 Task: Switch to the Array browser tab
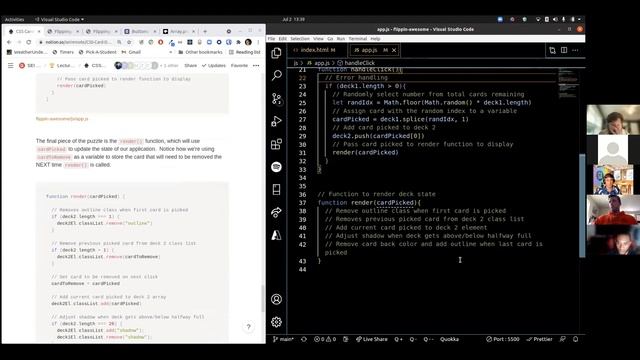tap(179, 31)
